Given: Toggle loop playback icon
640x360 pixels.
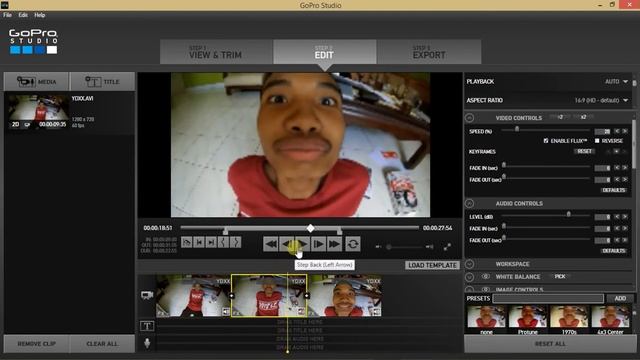Looking at the screenshot, I should (353, 244).
